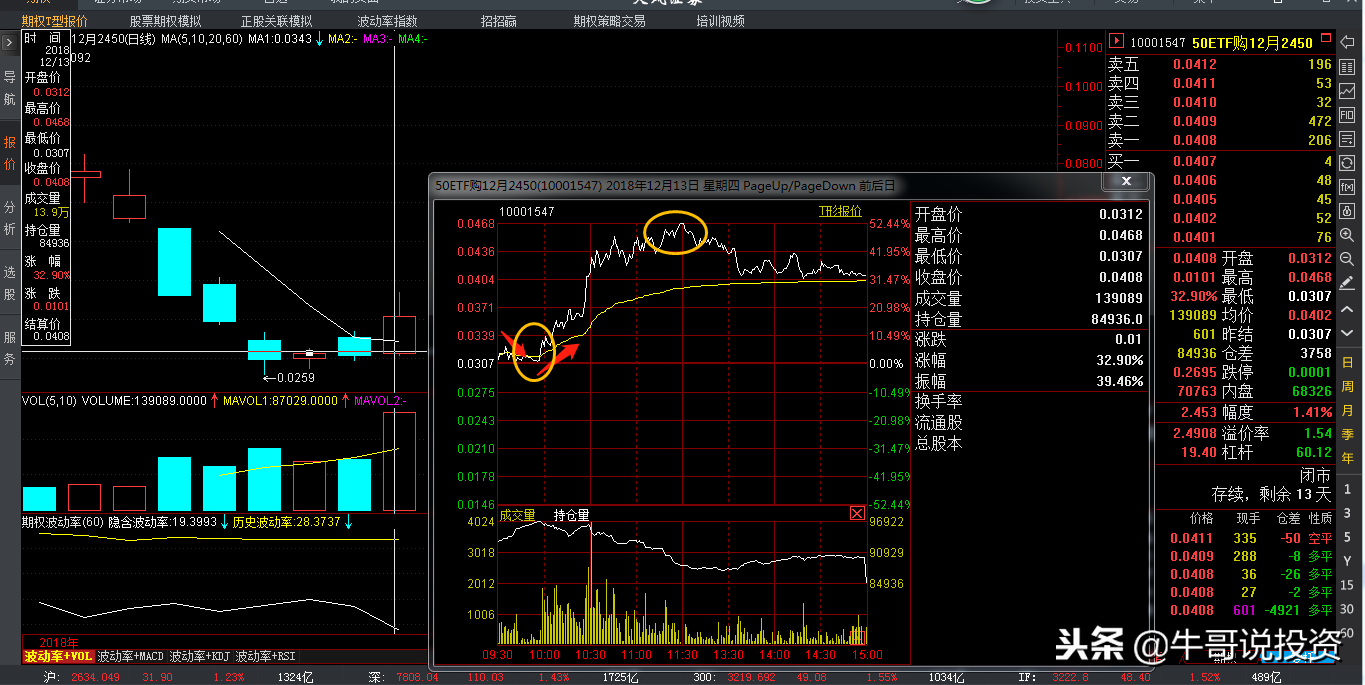This screenshot has width=1365, height=685.
Task: Click the zoom in magnifier icon
Action: 1348,236
